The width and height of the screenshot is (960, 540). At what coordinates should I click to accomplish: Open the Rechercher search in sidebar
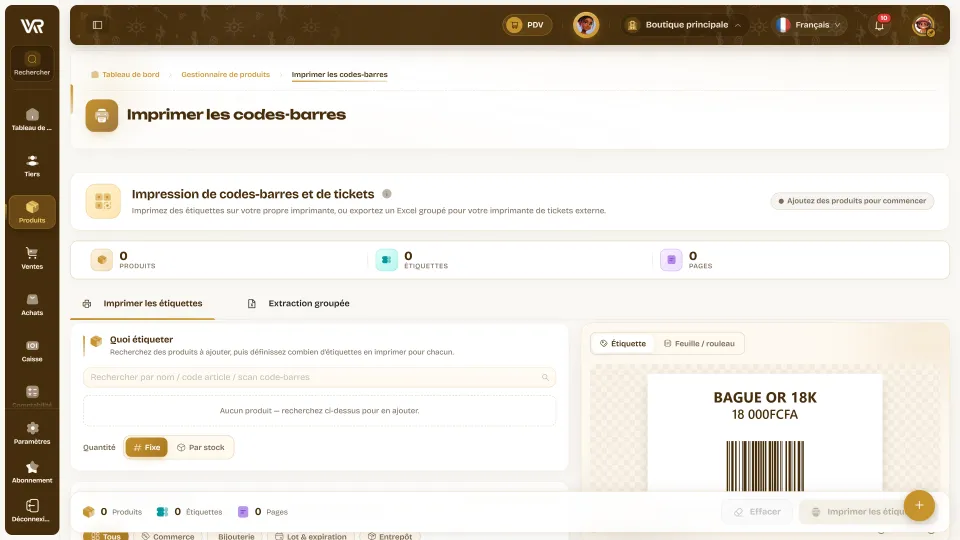pos(32,64)
